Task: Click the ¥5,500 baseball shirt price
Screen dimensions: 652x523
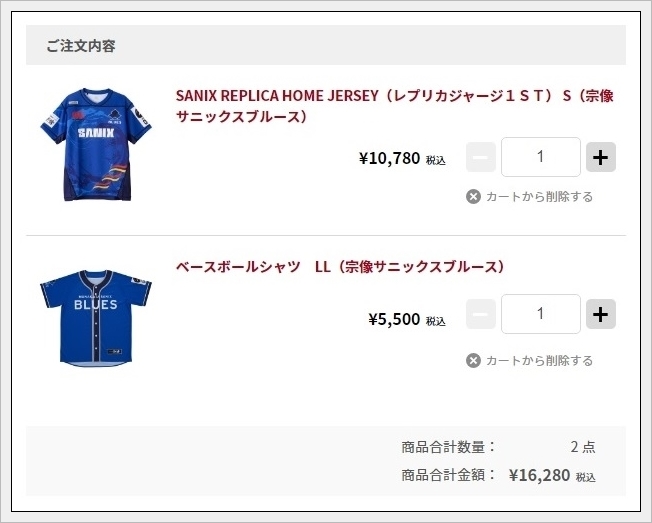Action: 395,320
